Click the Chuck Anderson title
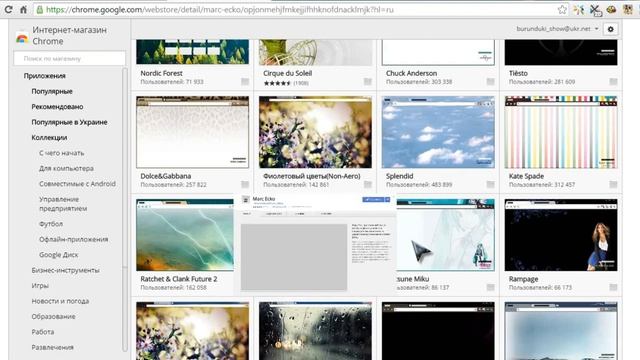The image size is (640, 360). (x=411, y=73)
